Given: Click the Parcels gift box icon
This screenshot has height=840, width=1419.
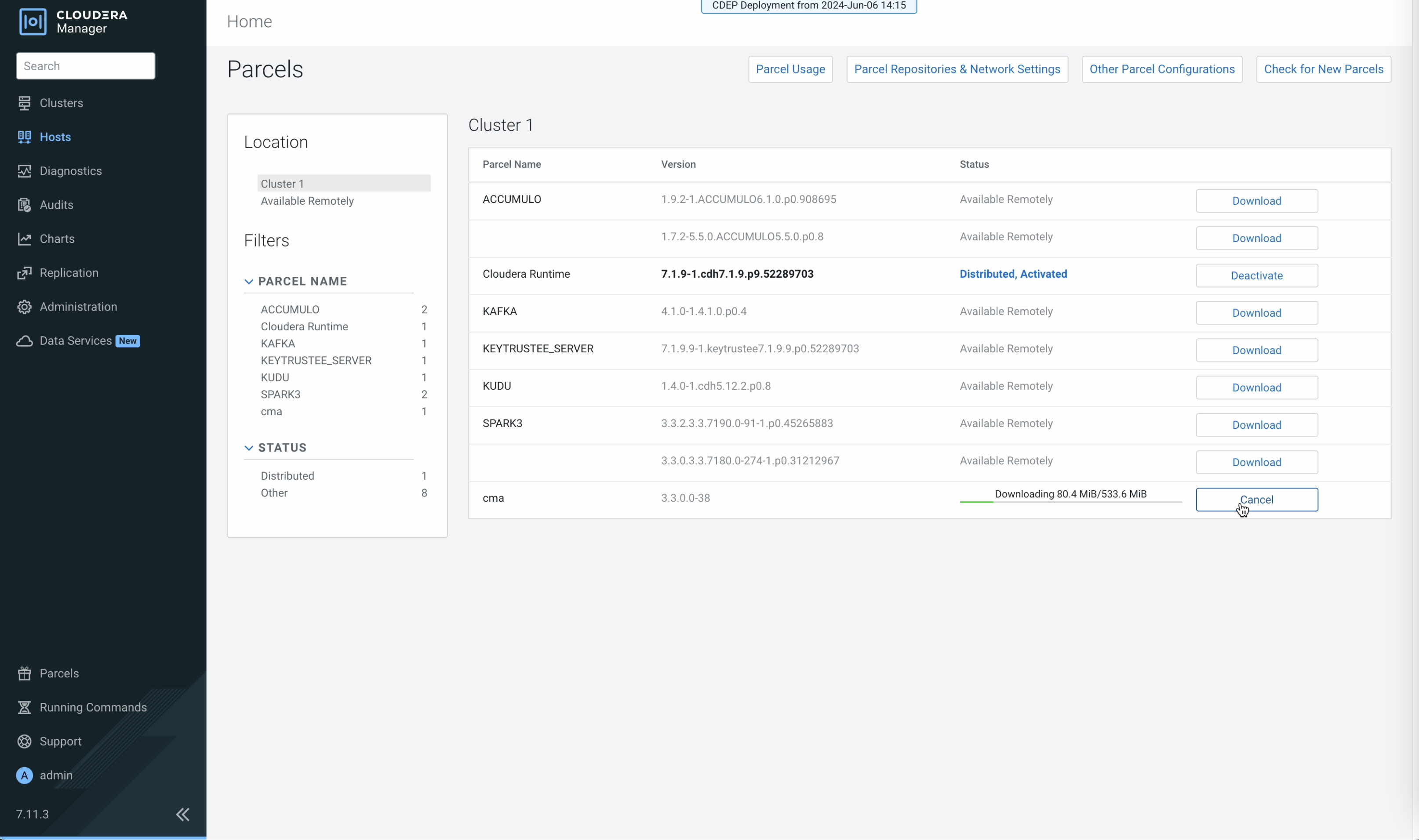Looking at the screenshot, I should tap(24, 673).
